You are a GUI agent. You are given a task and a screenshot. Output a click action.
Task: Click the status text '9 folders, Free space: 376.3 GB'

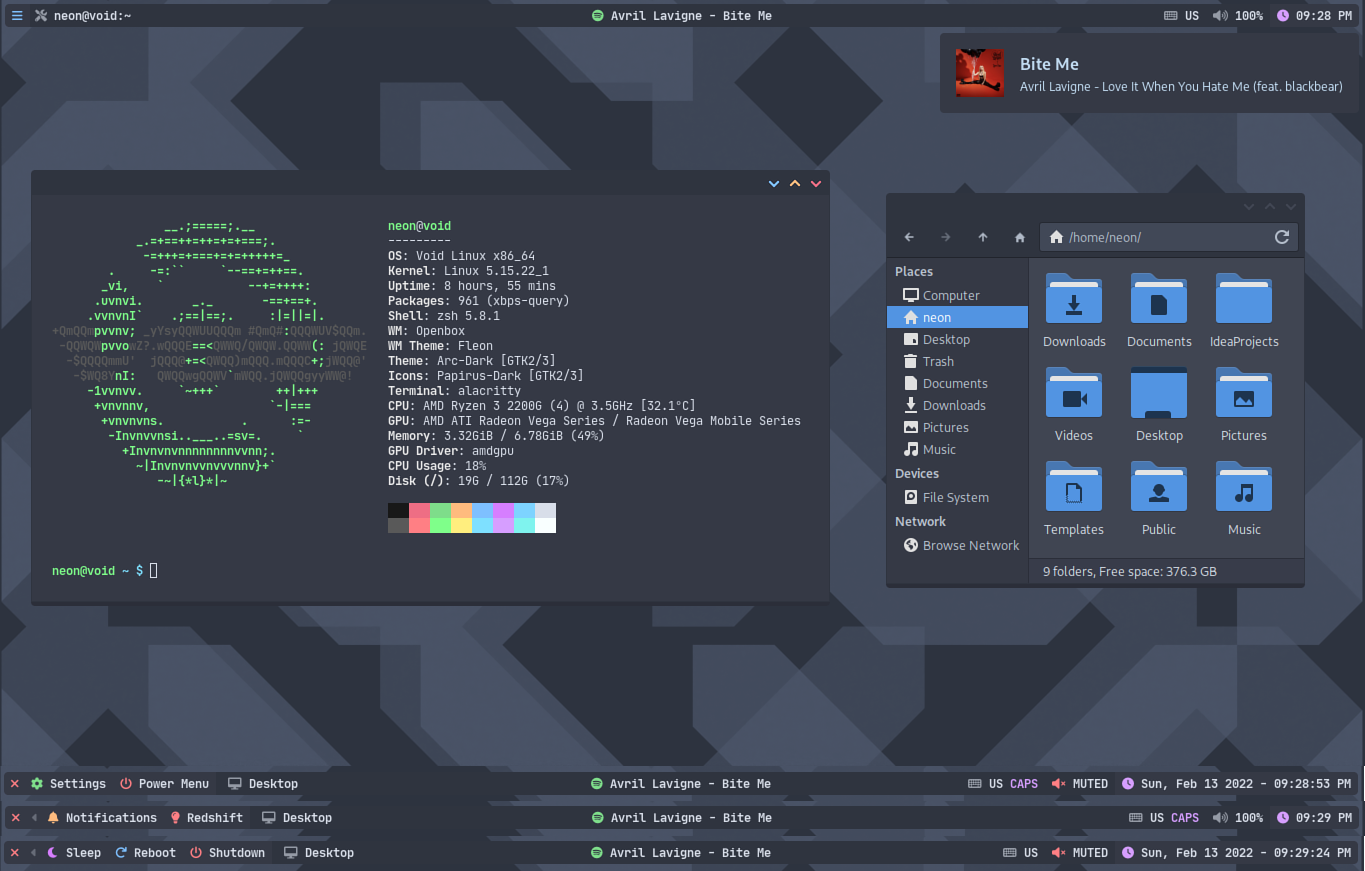[1130, 572]
